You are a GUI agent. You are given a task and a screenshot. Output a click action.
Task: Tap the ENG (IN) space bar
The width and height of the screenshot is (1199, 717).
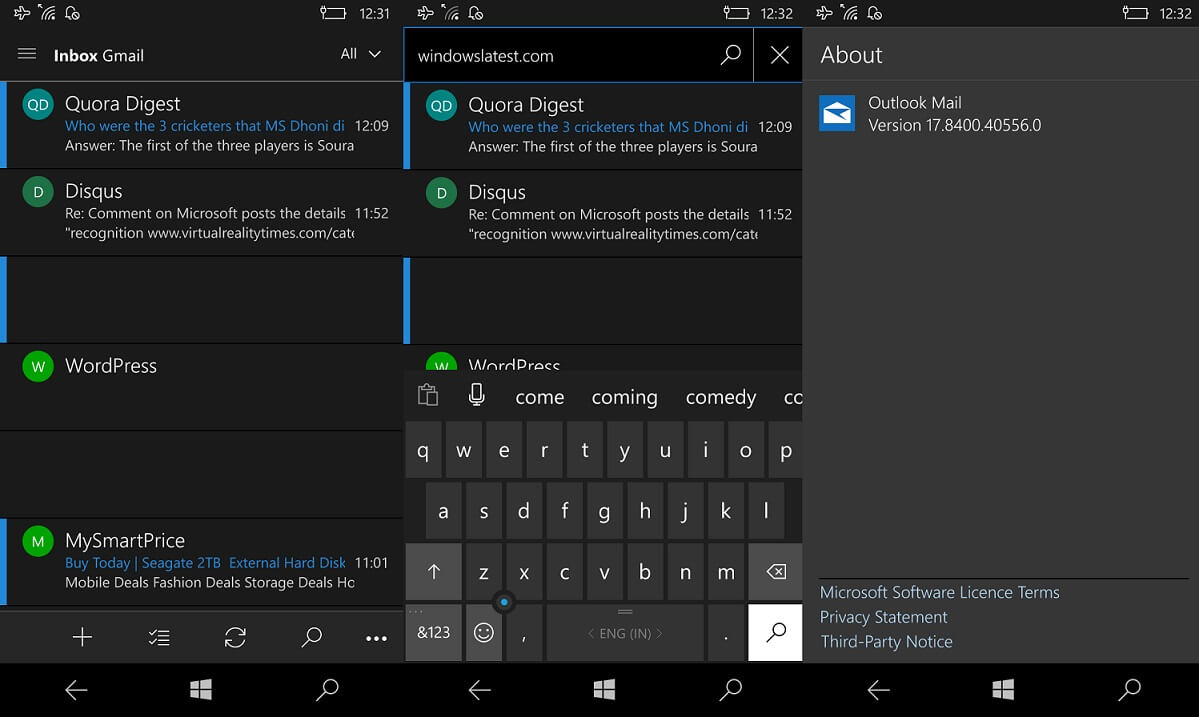pos(625,633)
